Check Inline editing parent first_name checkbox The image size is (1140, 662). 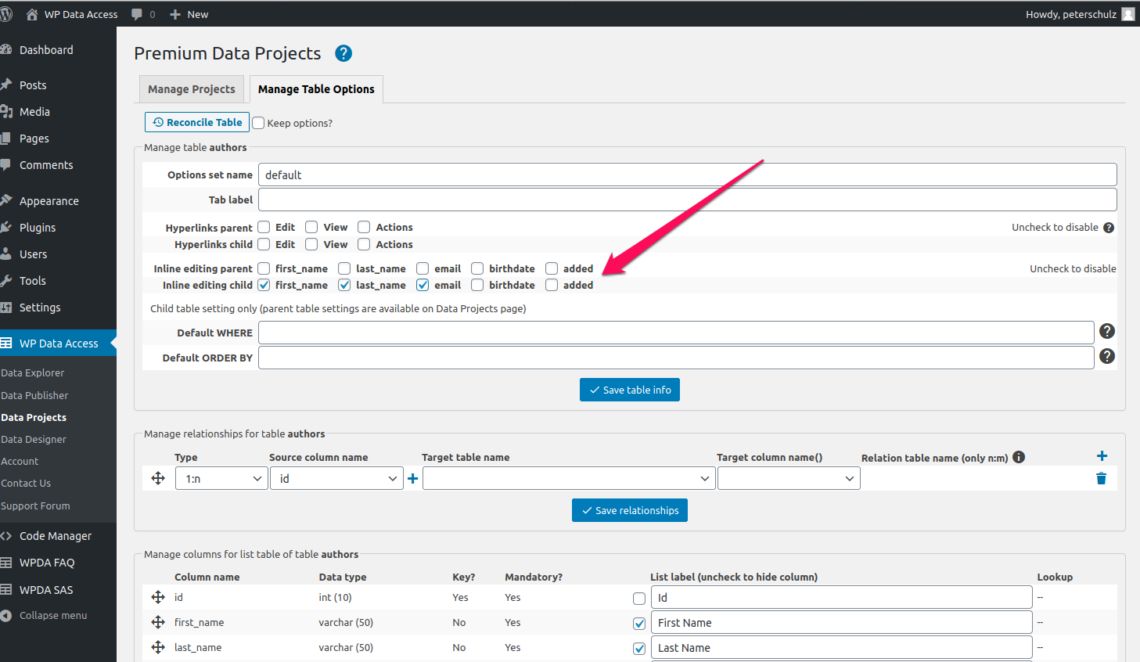pos(264,268)
